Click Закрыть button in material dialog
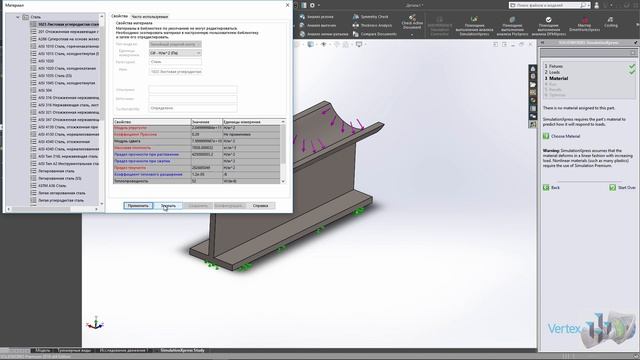 coord(168,206)
